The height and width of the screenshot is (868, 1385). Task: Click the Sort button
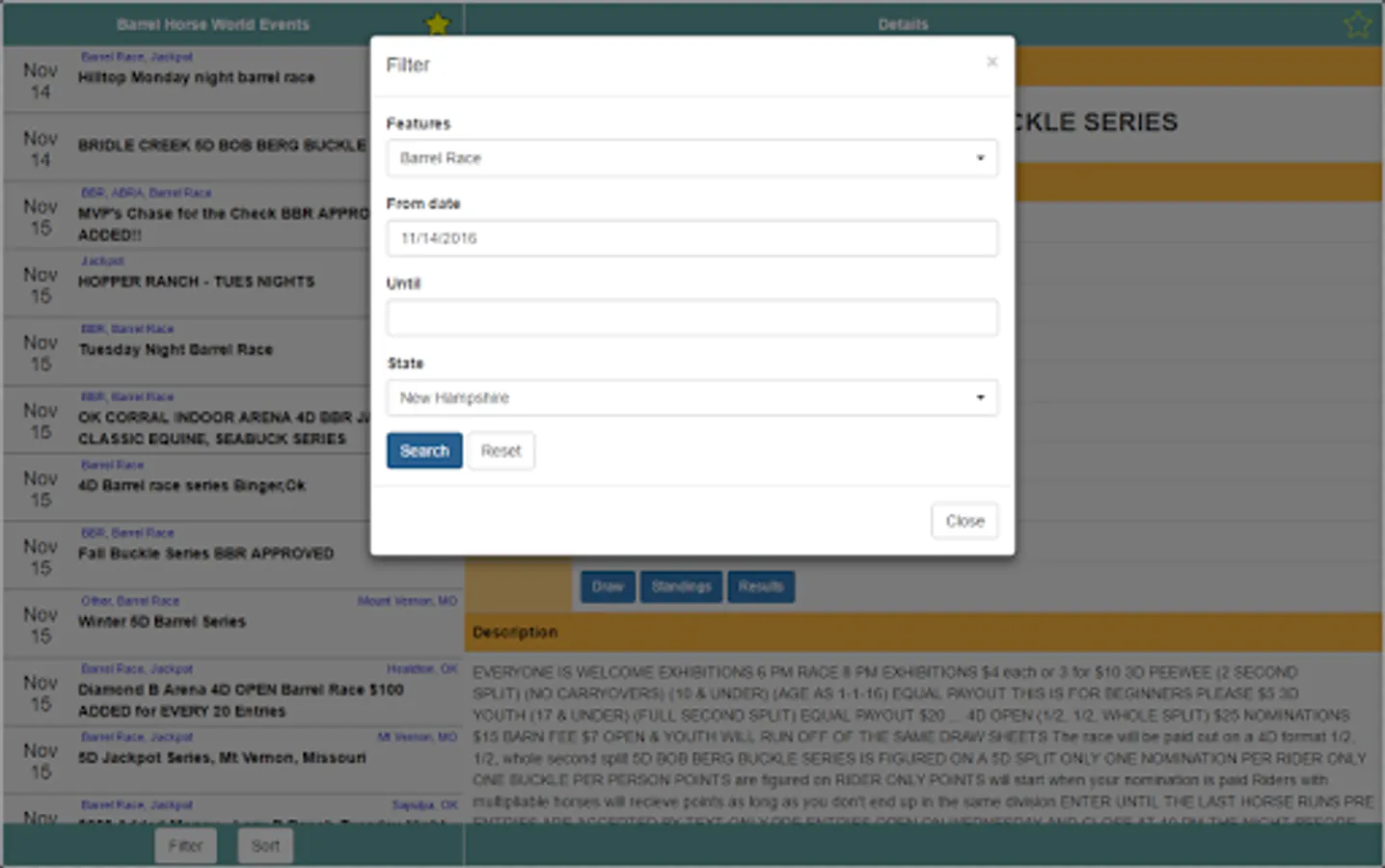(265, 845)
